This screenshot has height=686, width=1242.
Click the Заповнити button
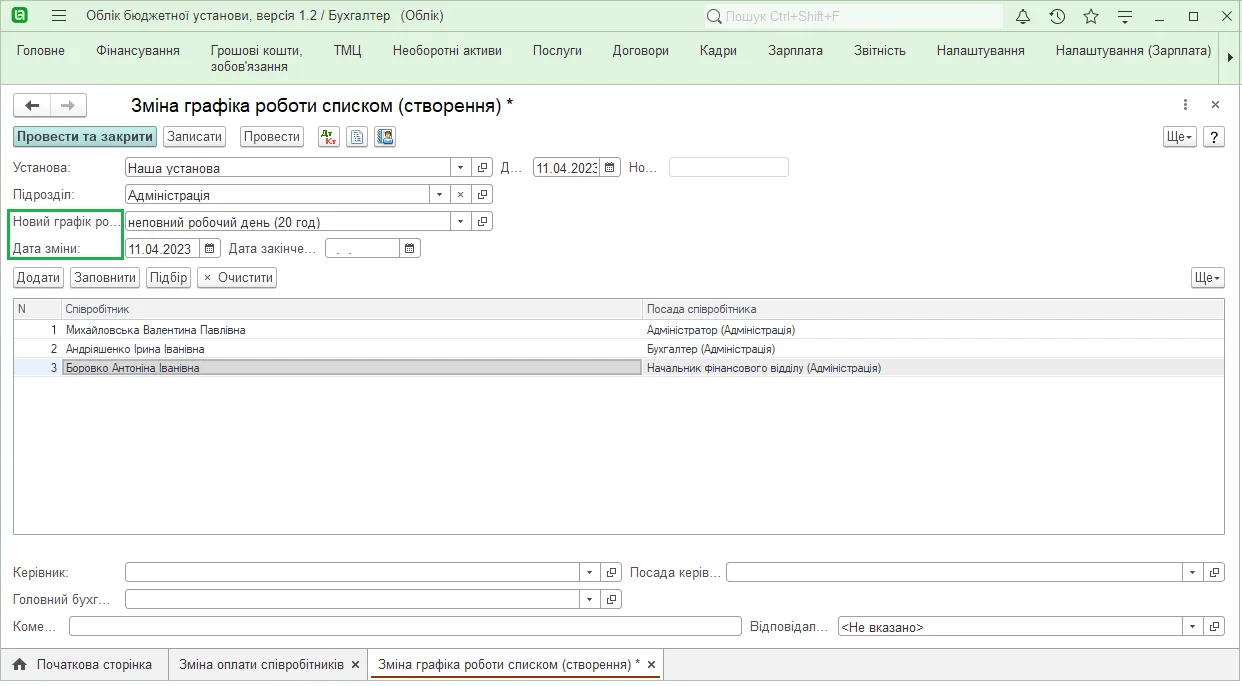point(105,278)
